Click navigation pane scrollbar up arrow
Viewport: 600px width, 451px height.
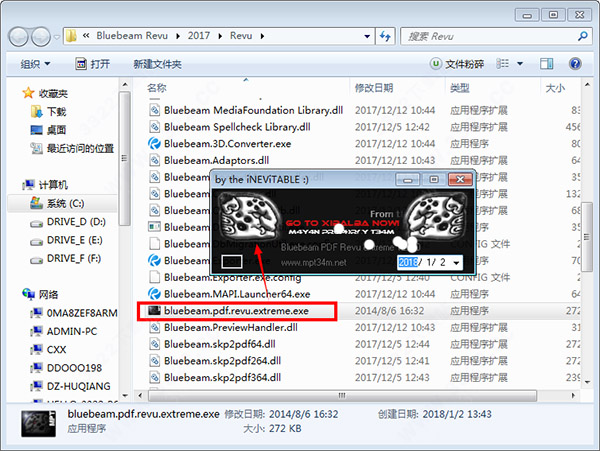pos(125,84)
